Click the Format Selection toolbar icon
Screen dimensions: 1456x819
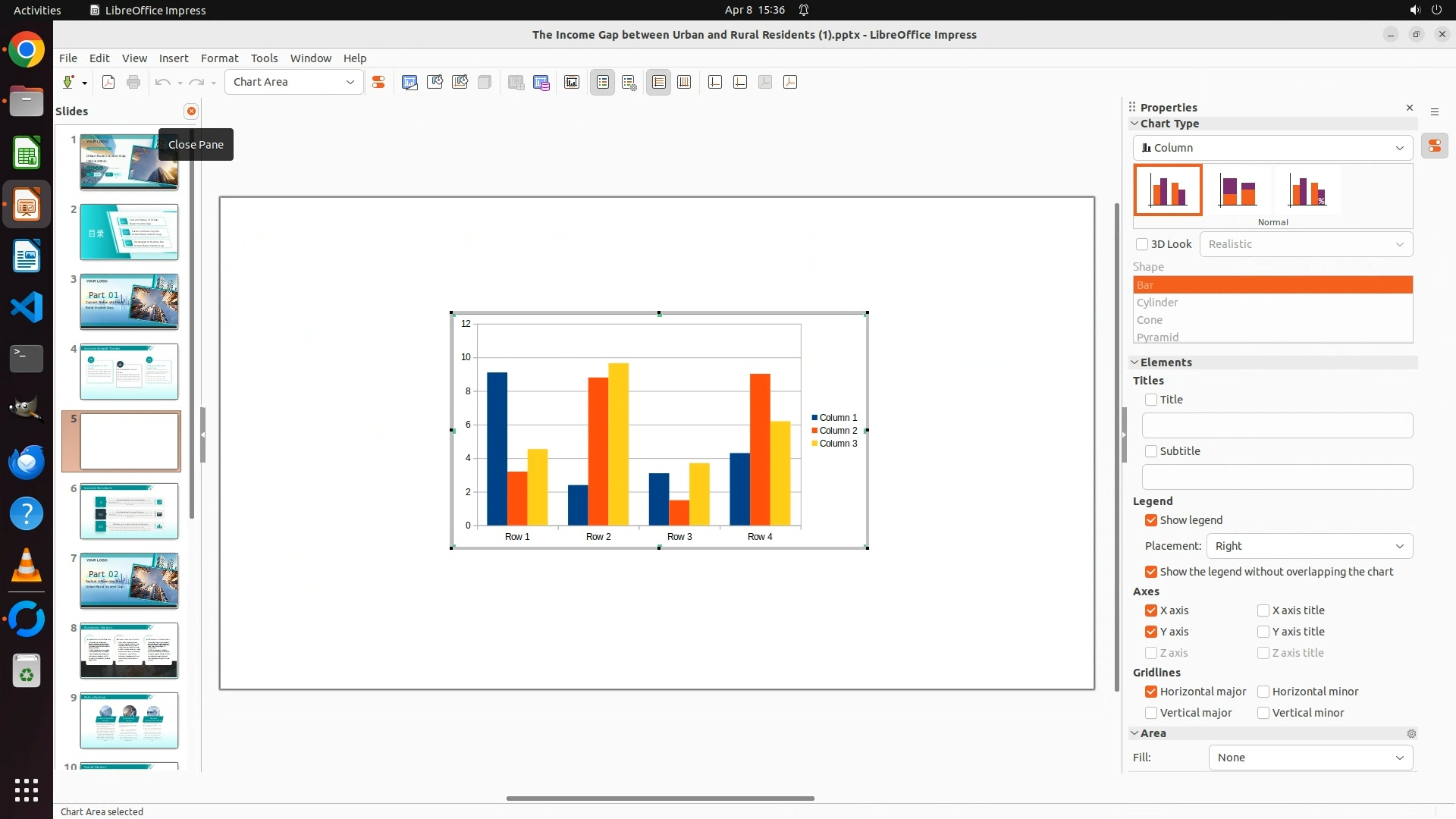pyautogui.click(x=378, y=82)
